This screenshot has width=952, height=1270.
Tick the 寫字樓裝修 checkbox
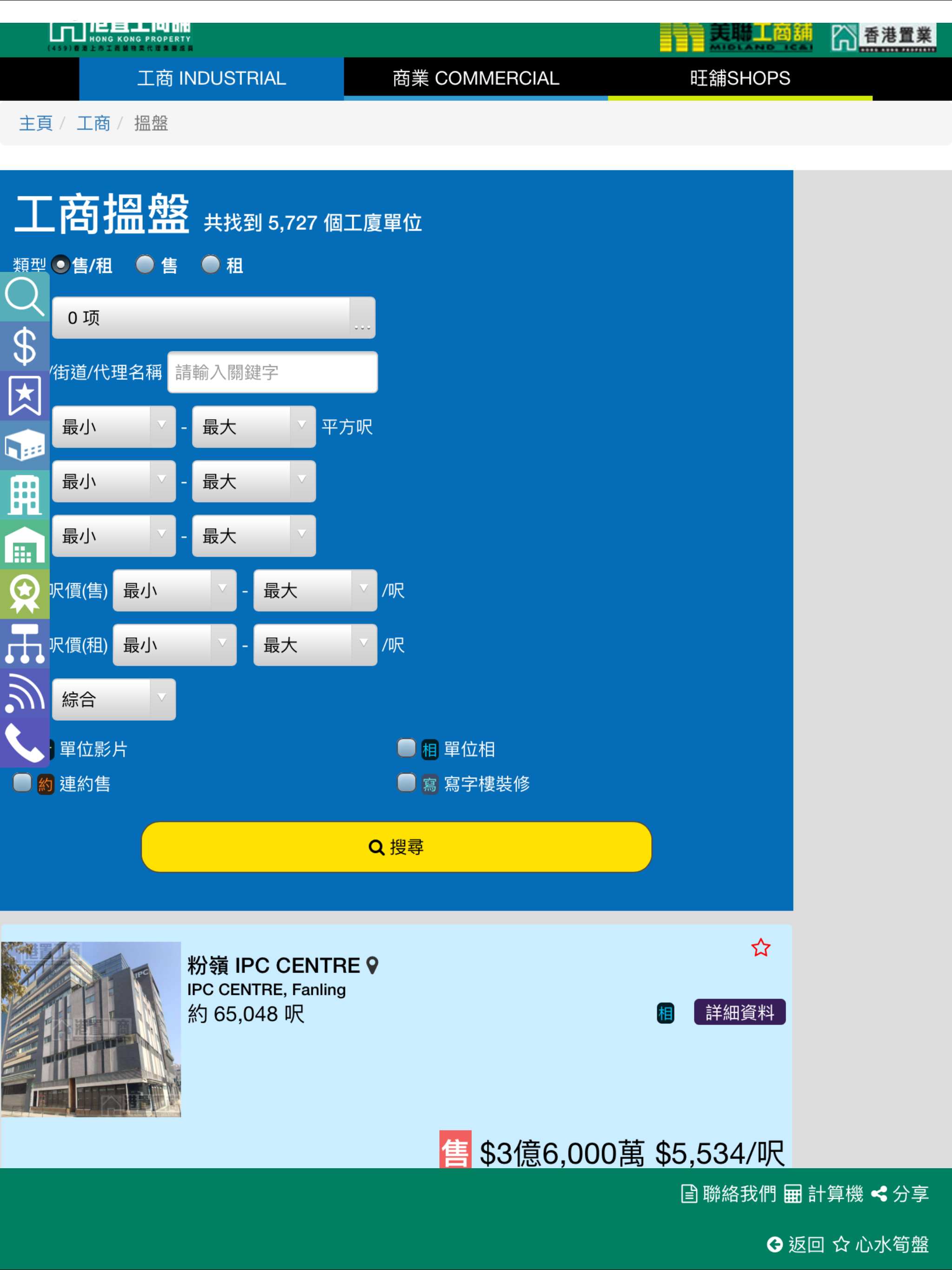coord(406,782)
